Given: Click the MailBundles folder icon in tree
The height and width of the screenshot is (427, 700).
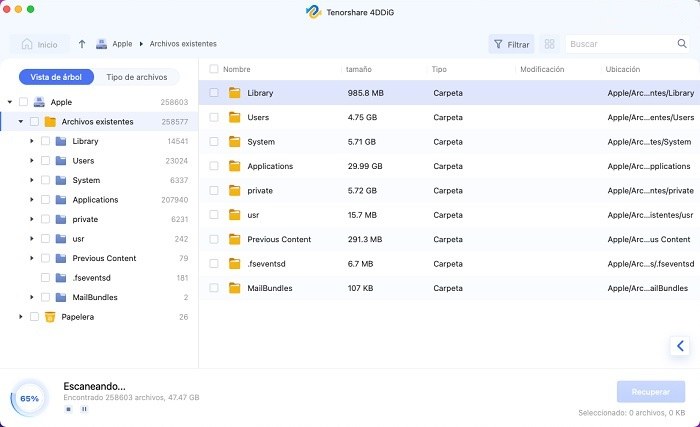Looking at the screenshot, I should click(x=61, y=297).
